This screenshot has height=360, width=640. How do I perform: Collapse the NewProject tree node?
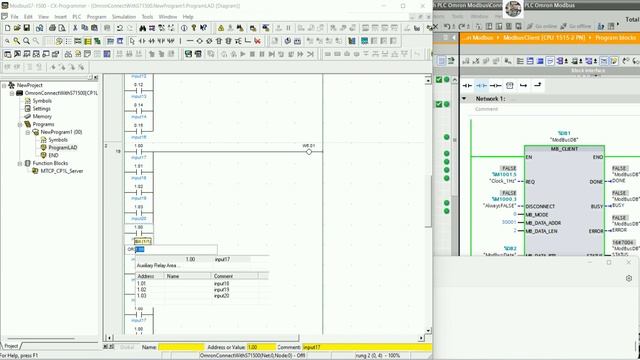click(4, 85)
